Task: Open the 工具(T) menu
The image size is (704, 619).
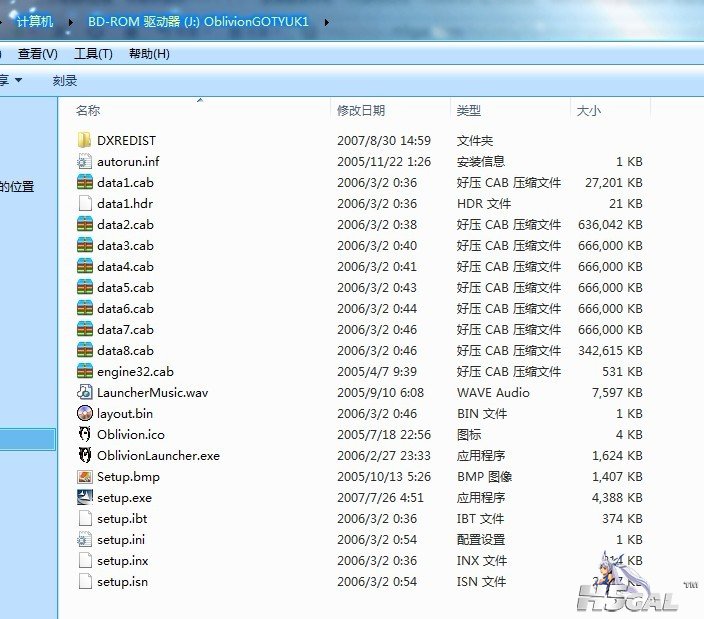Action: coord(93,54)
